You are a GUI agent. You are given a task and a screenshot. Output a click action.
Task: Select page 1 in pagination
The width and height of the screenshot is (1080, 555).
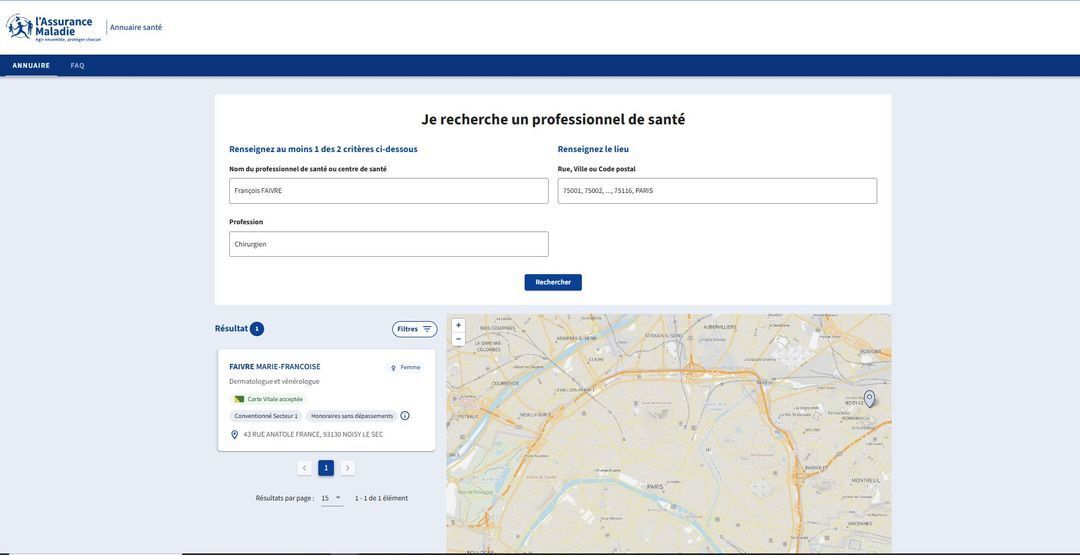click(326, 468)
